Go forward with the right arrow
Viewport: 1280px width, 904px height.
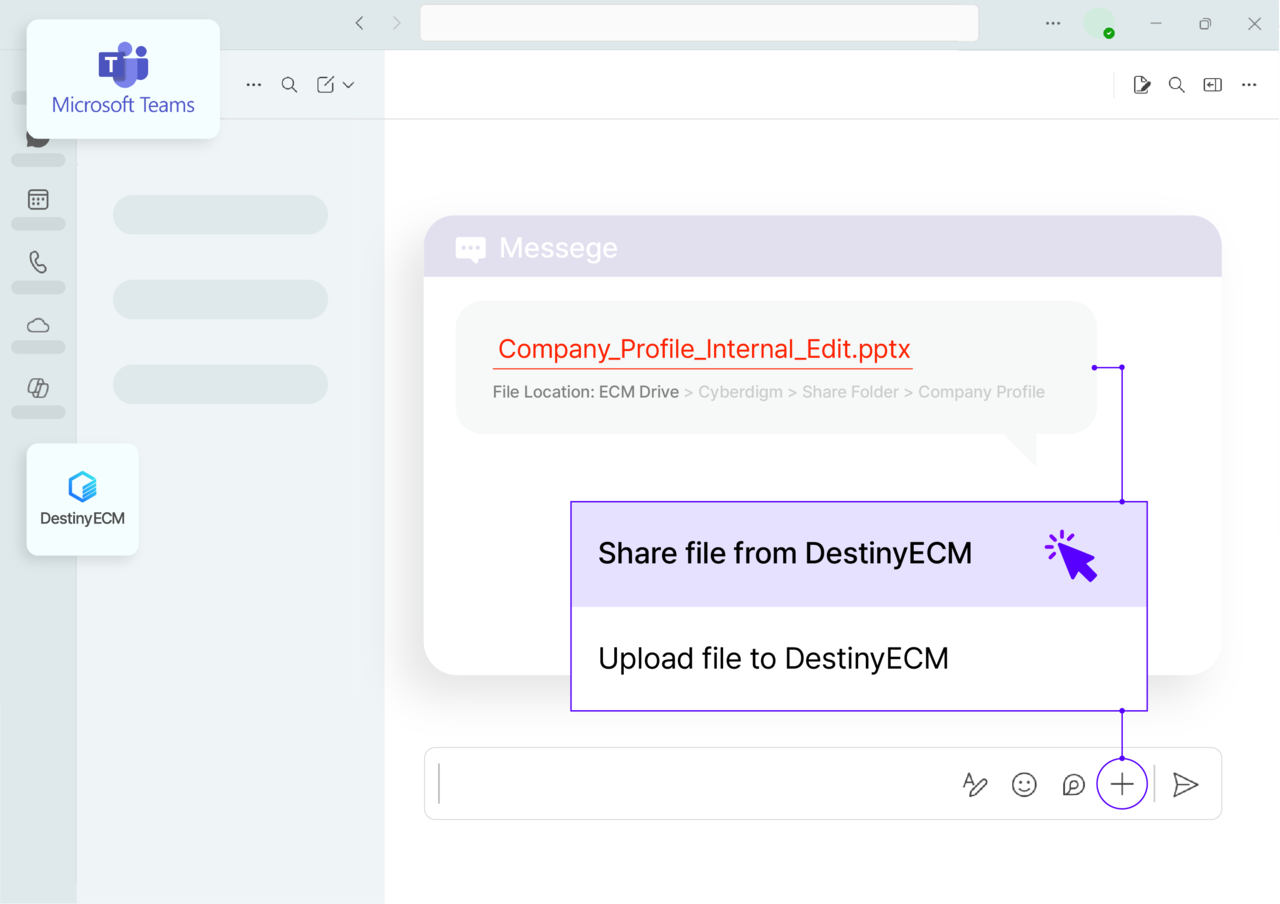click(x=397, y=23)
